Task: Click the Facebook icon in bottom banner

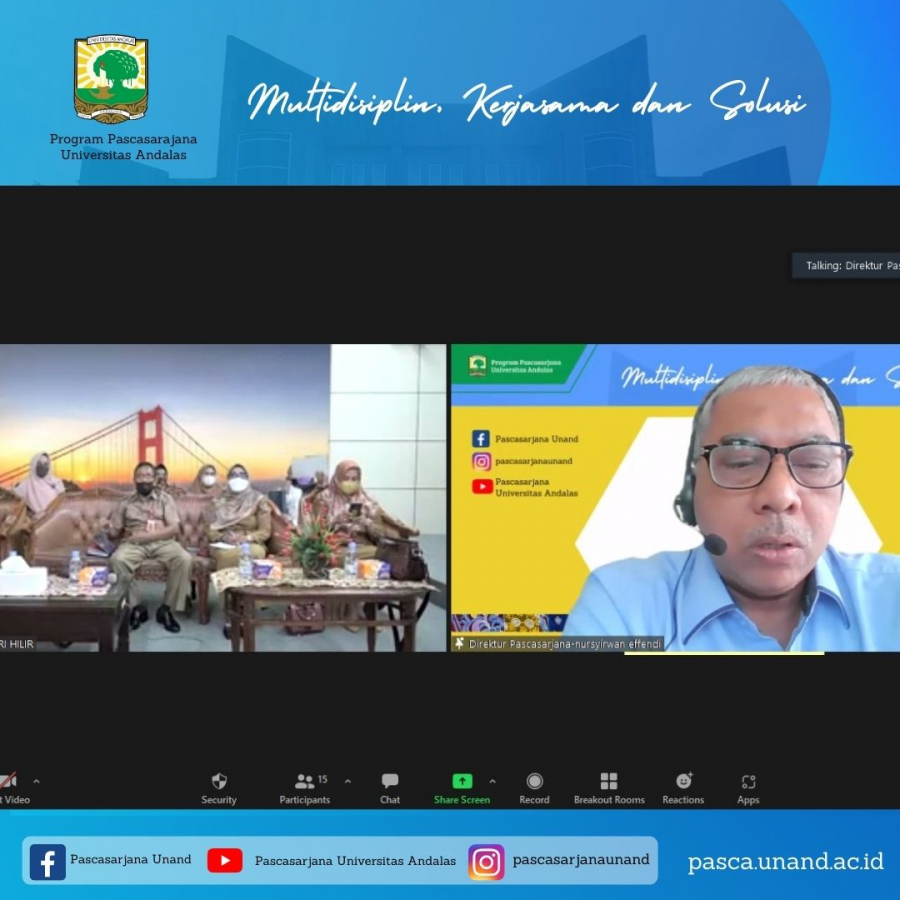Action: tap(47, 861)
